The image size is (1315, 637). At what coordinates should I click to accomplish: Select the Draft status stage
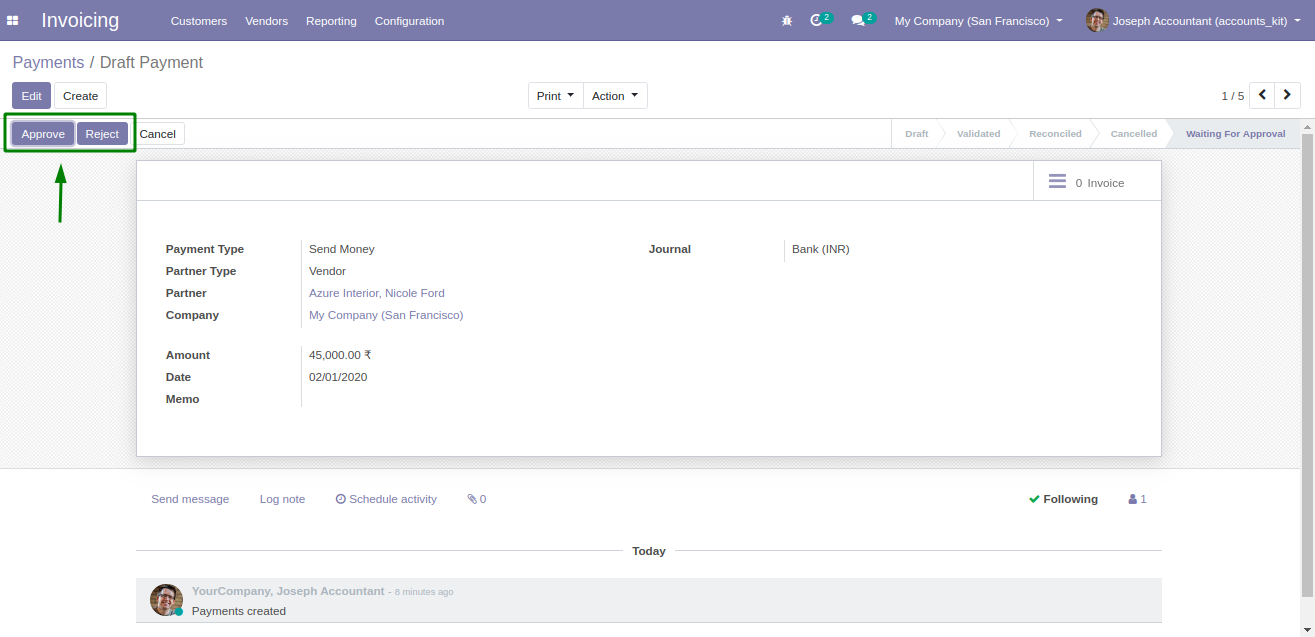(x=917, y=133)
